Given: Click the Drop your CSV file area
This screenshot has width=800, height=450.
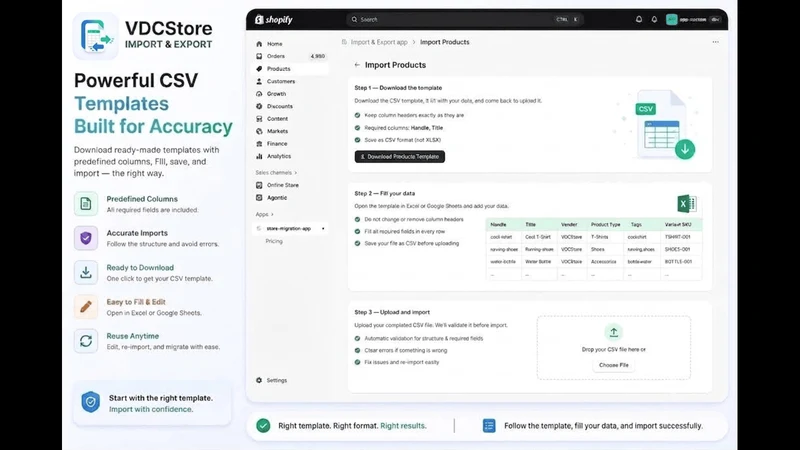Looking at the screenshot, I should (614, 347).
